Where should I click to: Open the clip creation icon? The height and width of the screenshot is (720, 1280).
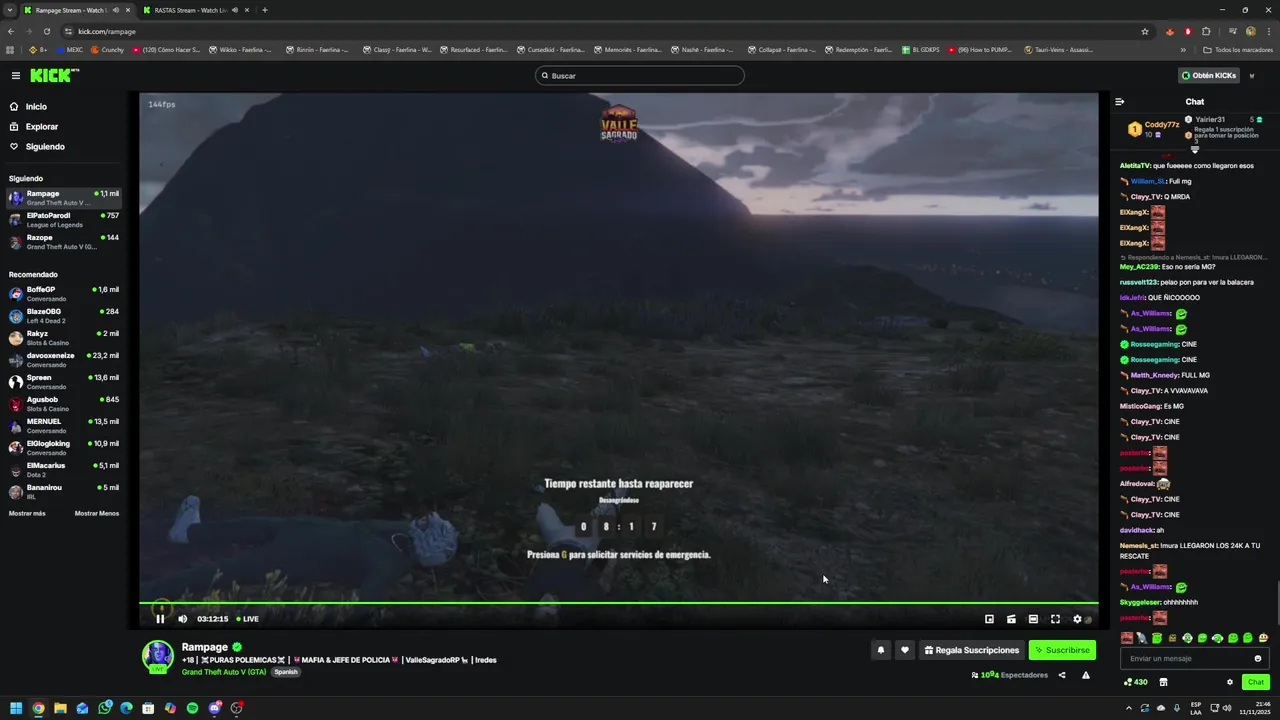tap(1011, 619)
